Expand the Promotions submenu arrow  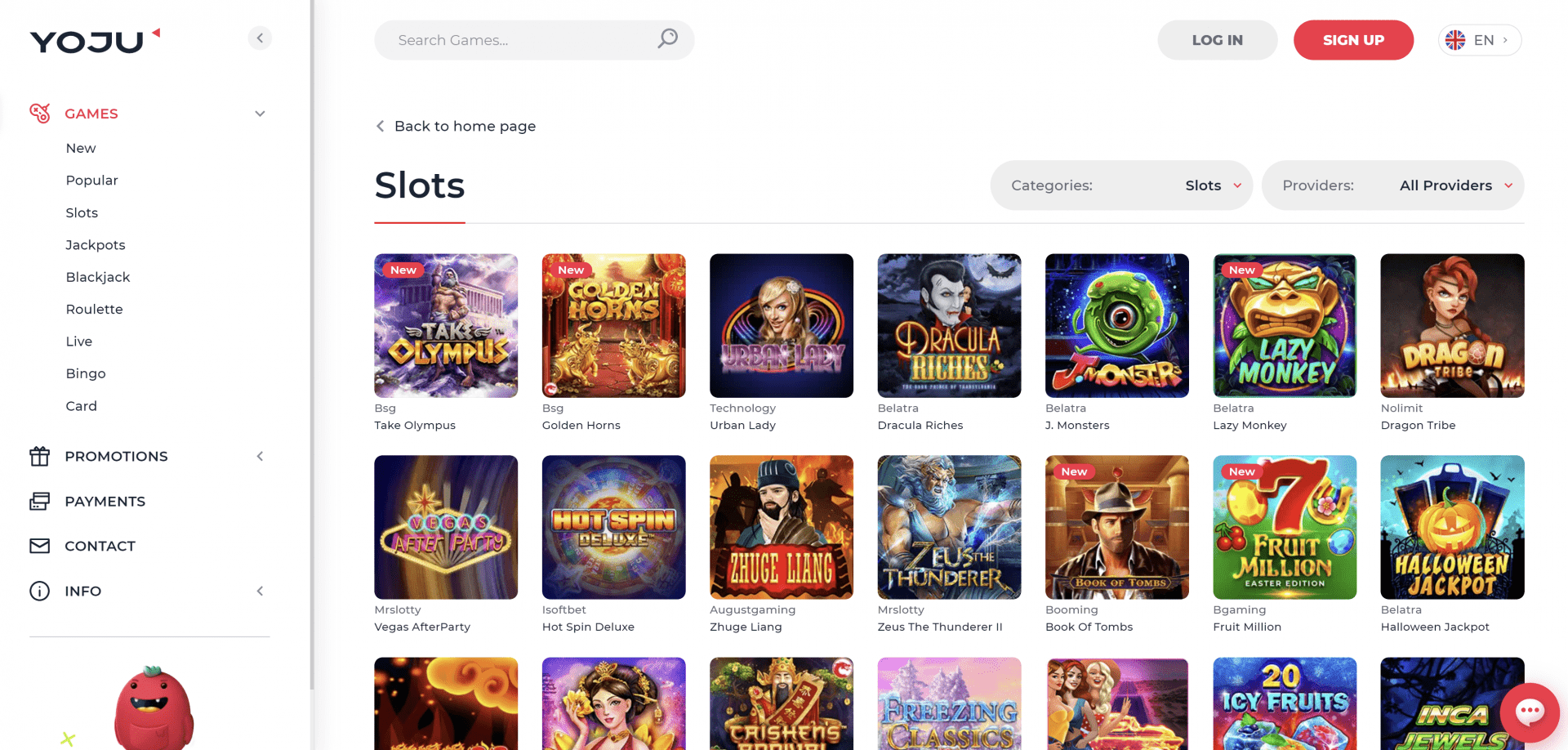(x=260, y=457)
